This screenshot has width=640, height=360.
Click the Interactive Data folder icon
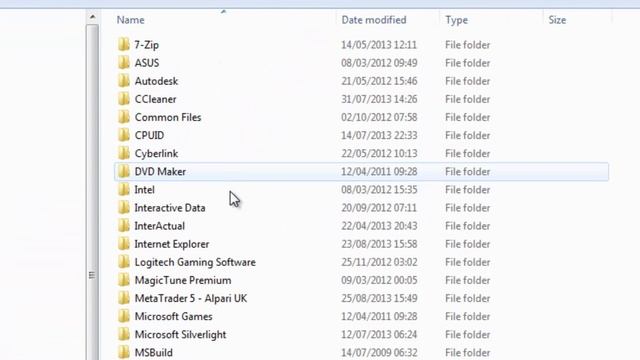124,207
